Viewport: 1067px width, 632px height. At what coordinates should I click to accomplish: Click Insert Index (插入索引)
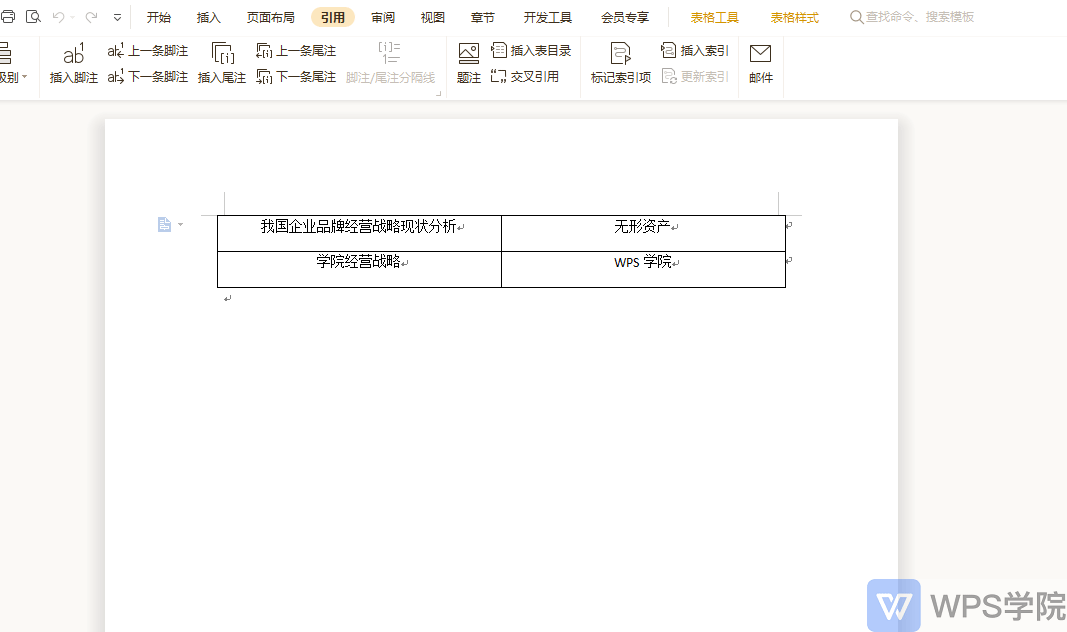pos(695,50)
